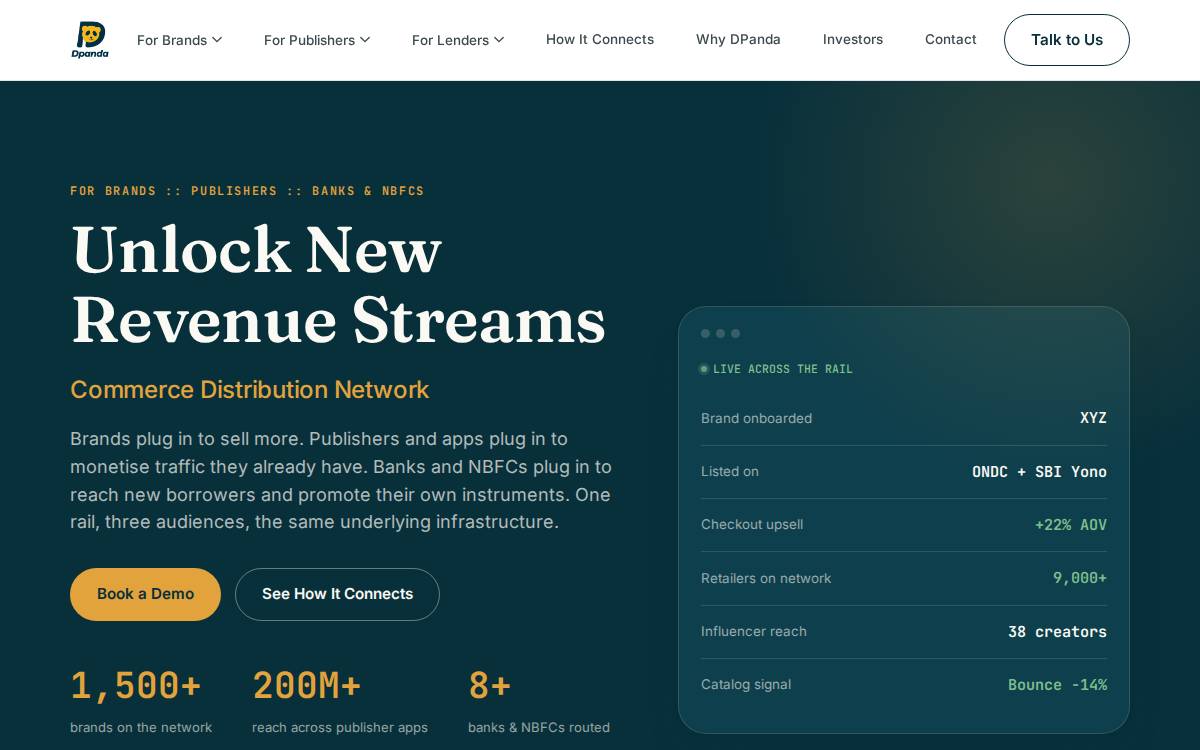Click the 8+ banks statistic
Viewport: 1200px width, 750px height.
click(x=490, y=686)
